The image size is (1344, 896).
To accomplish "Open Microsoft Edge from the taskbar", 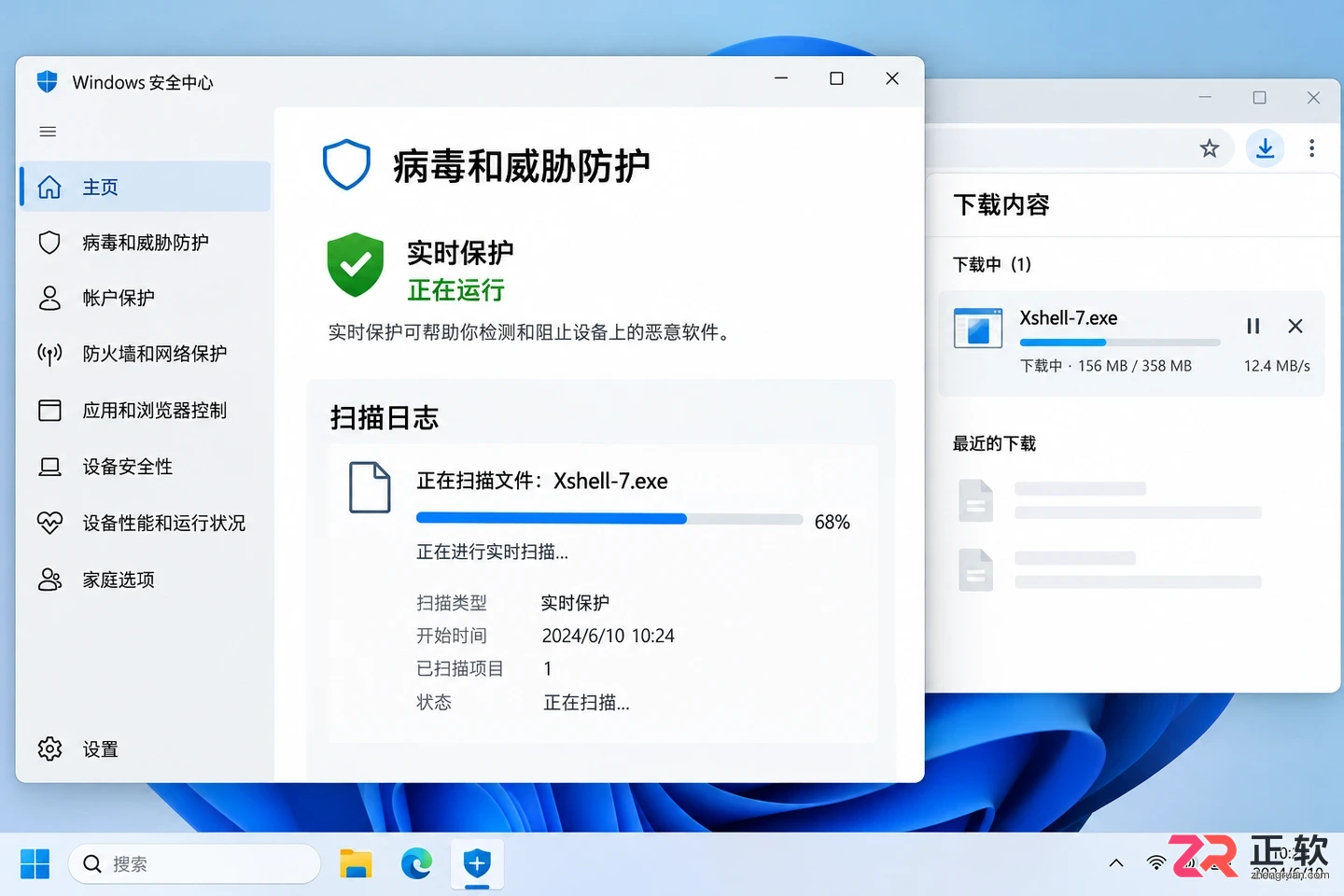I will (416, 864).
